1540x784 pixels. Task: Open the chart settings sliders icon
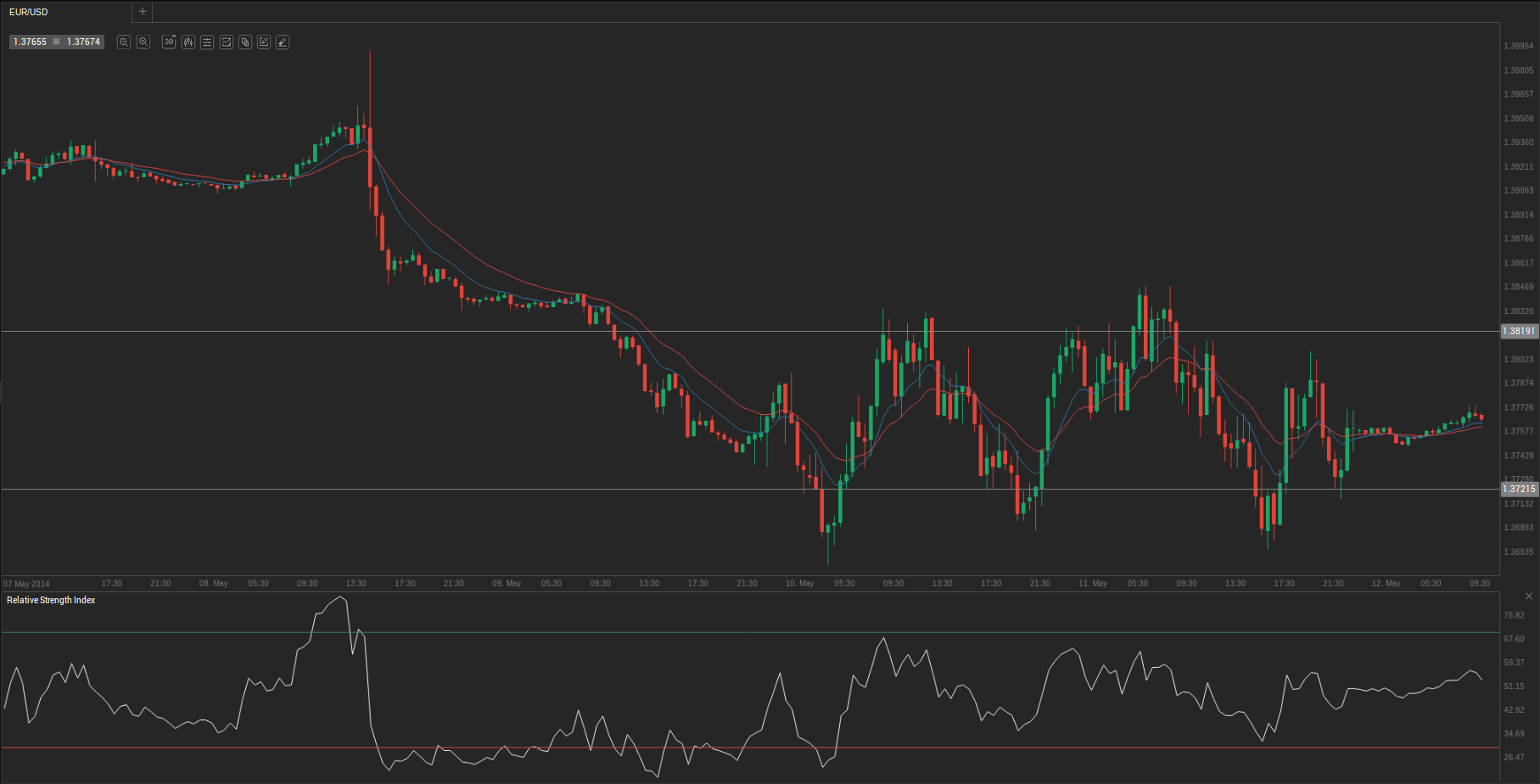pos(207,42)
